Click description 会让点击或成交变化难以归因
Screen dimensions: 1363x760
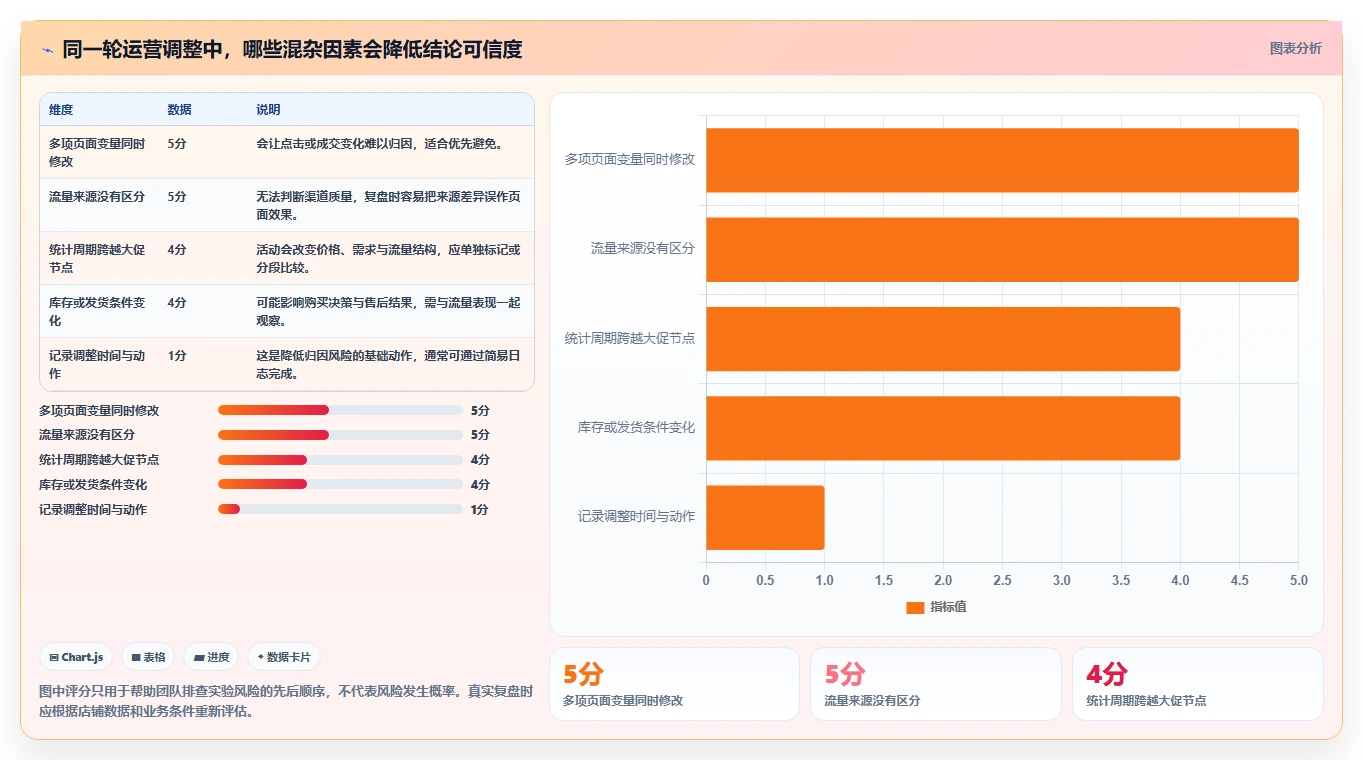(379, 144)
